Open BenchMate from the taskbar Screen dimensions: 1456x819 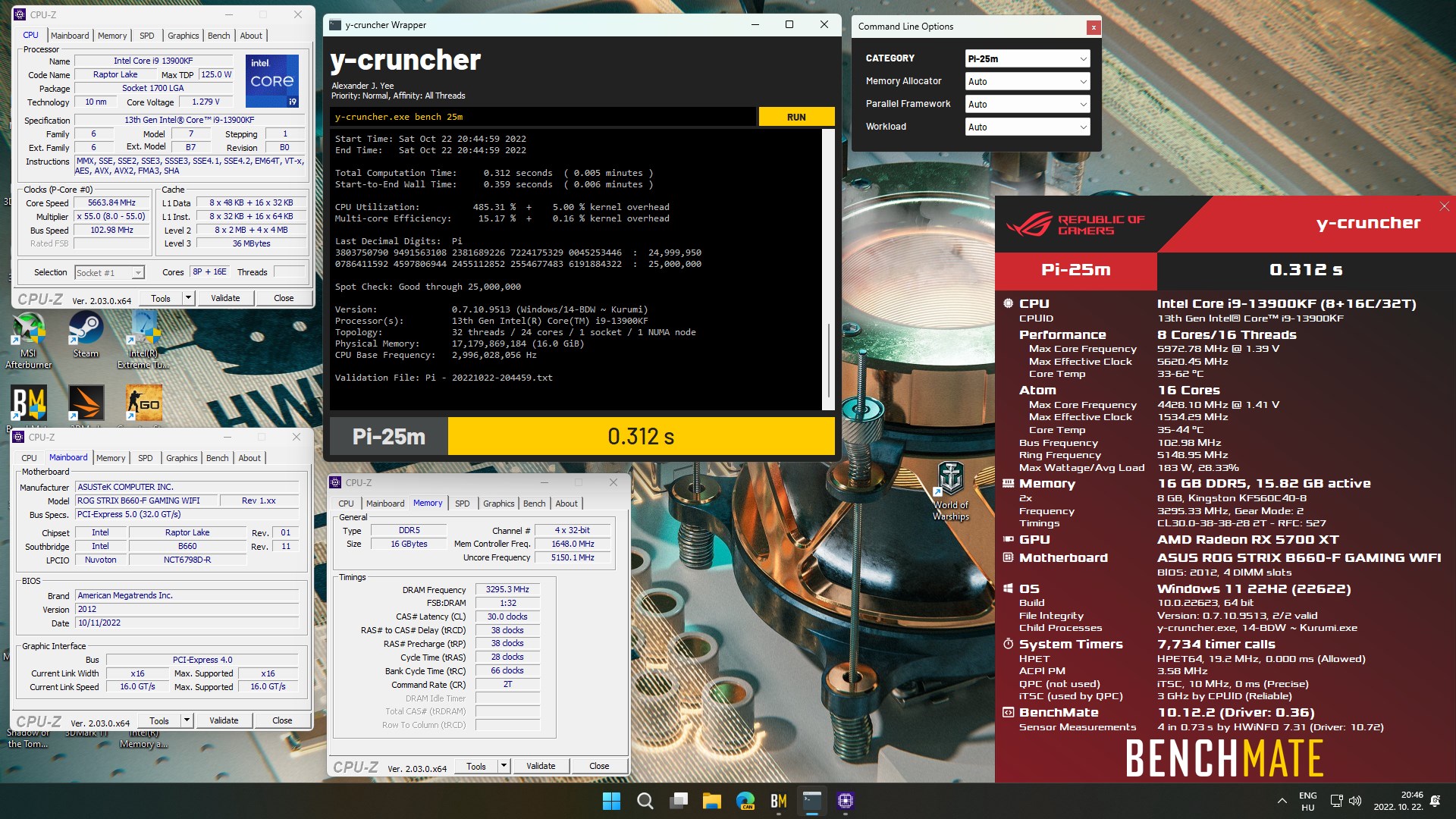coord(779,801)
